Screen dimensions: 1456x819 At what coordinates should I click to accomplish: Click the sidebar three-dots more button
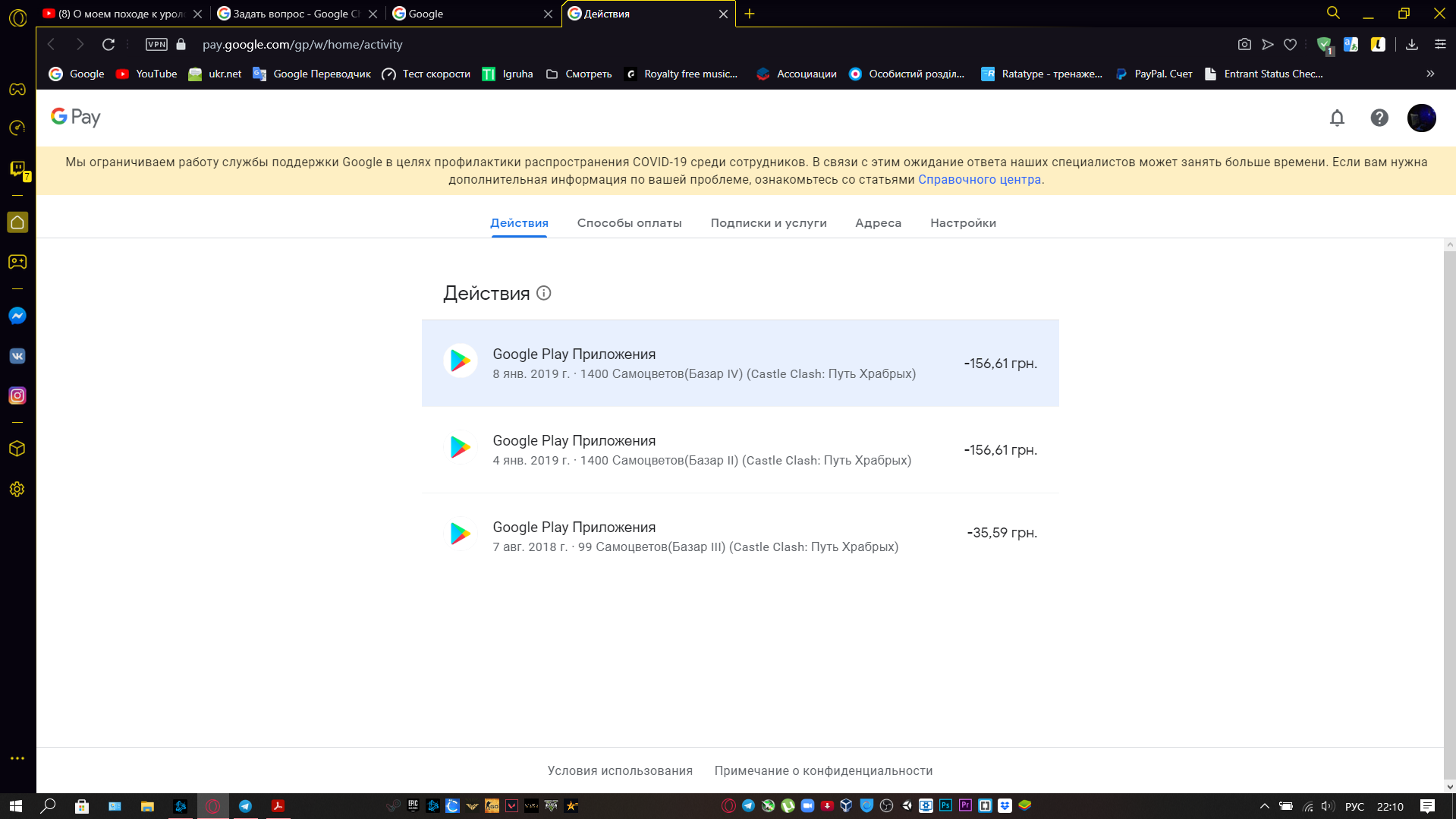[x=17, y=758]
